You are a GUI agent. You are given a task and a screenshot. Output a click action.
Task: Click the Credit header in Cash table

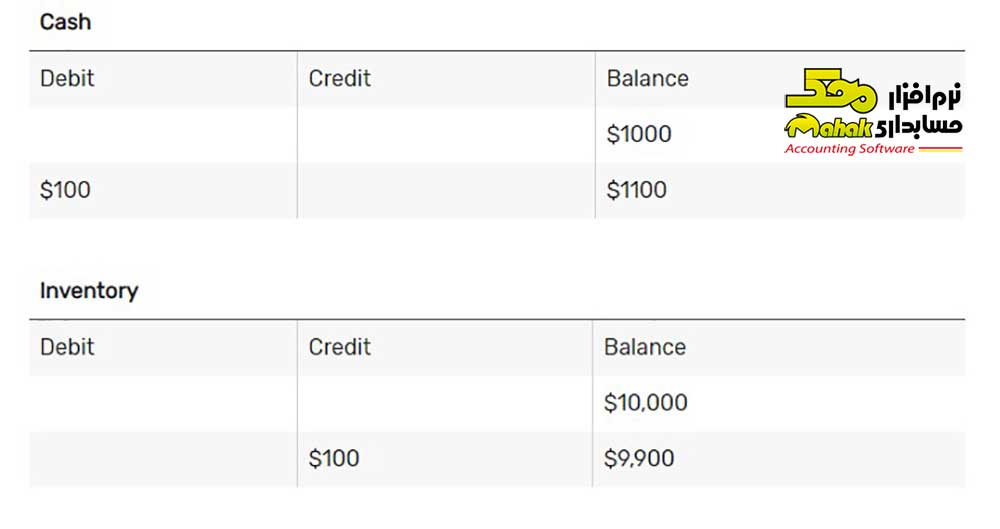(x=339, y=78)
